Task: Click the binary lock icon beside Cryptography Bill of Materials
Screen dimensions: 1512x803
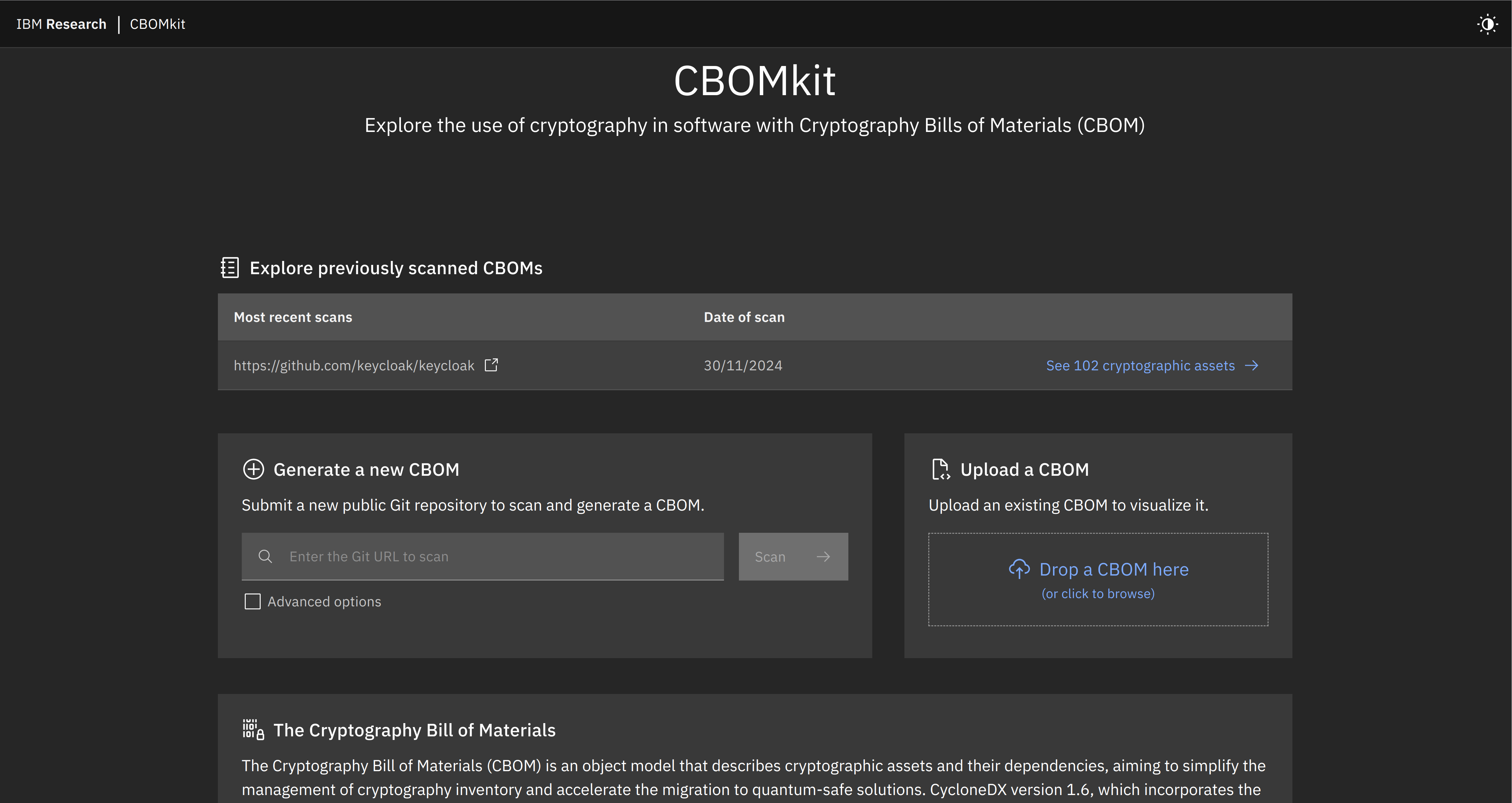Action: (253, 730)
